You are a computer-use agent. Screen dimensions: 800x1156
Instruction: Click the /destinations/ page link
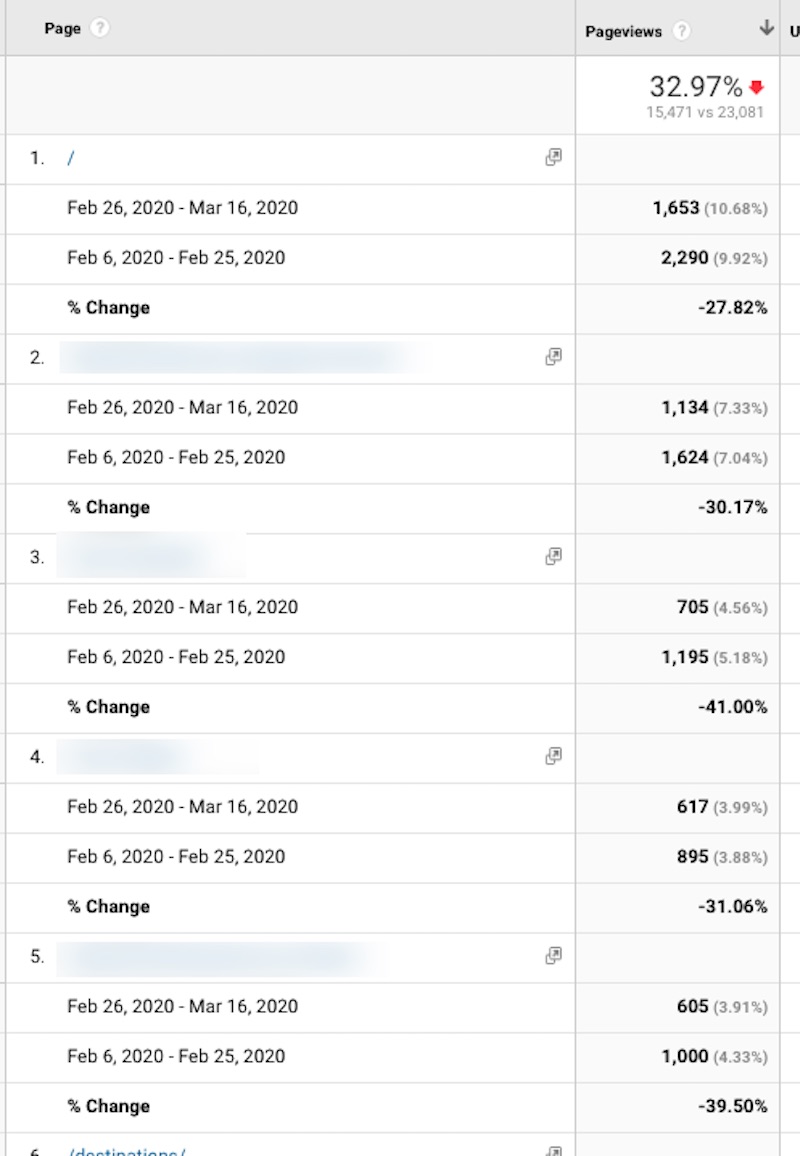coord(127,1151)
